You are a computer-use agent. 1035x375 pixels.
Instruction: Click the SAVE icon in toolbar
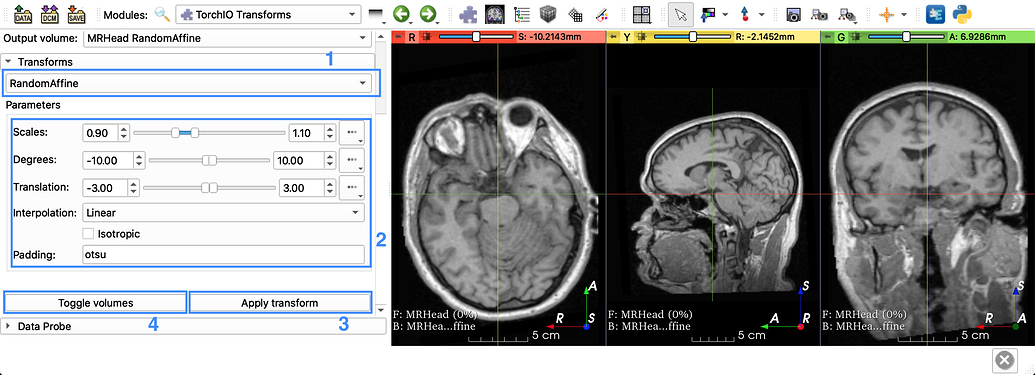click(76, 13)
